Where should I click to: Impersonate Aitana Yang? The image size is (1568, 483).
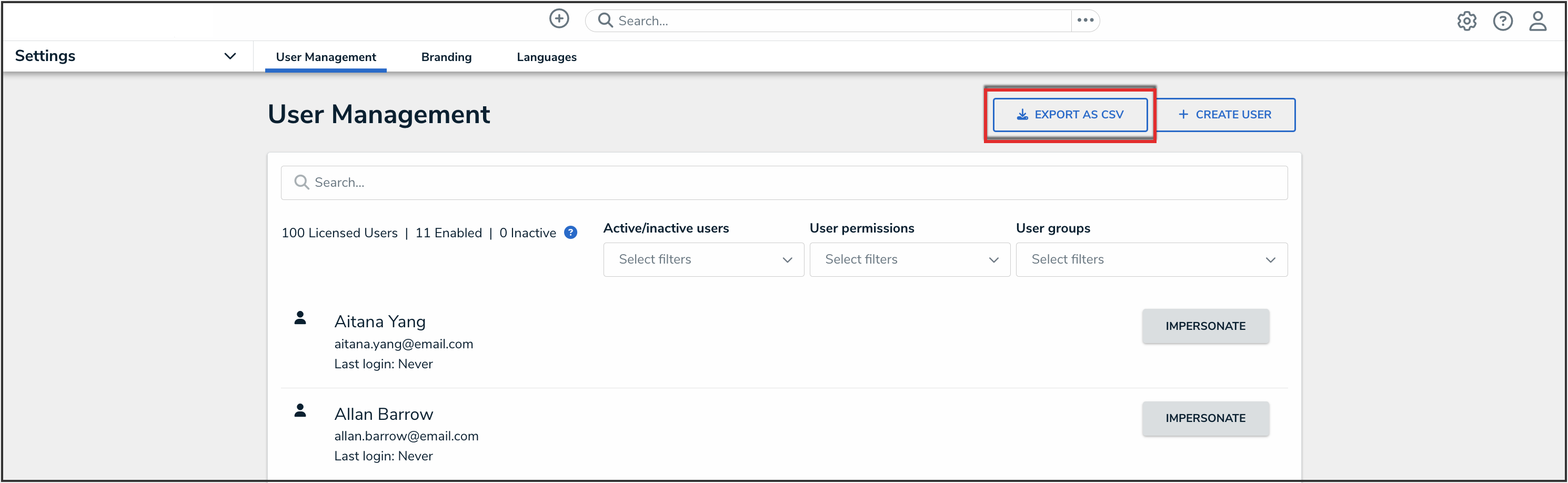(1204, 326)
